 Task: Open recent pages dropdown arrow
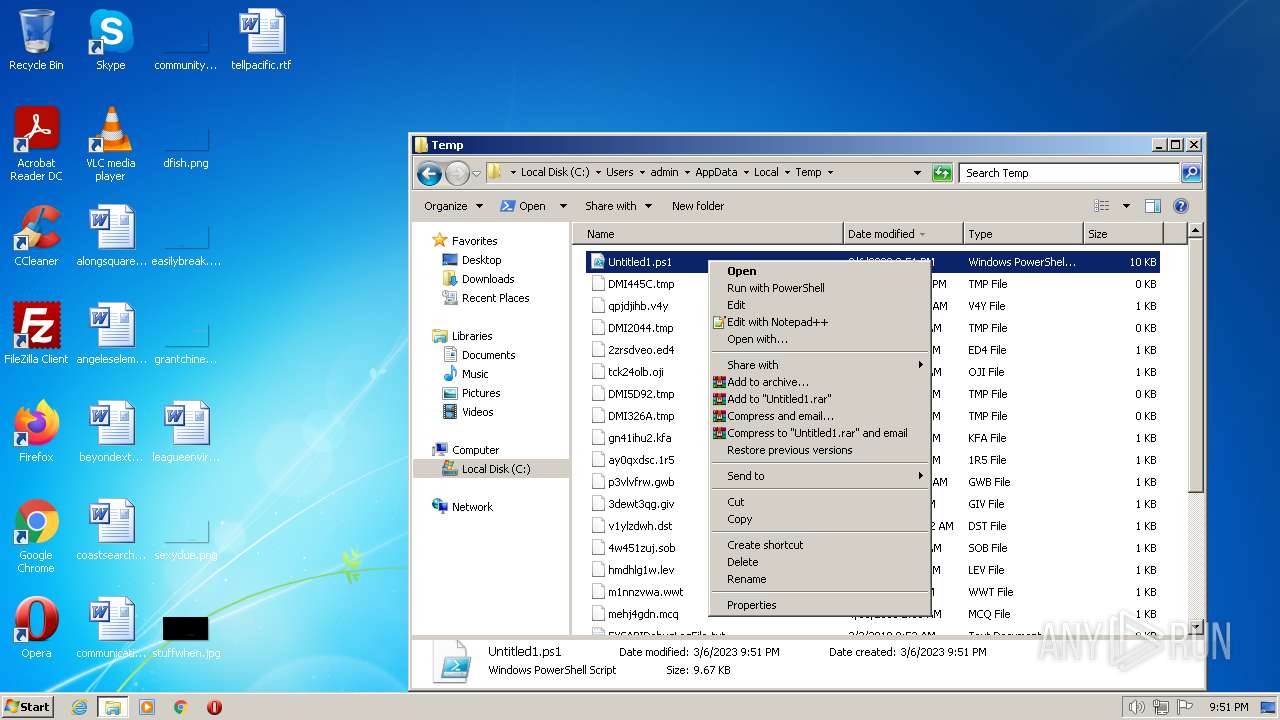coord(477,173)
